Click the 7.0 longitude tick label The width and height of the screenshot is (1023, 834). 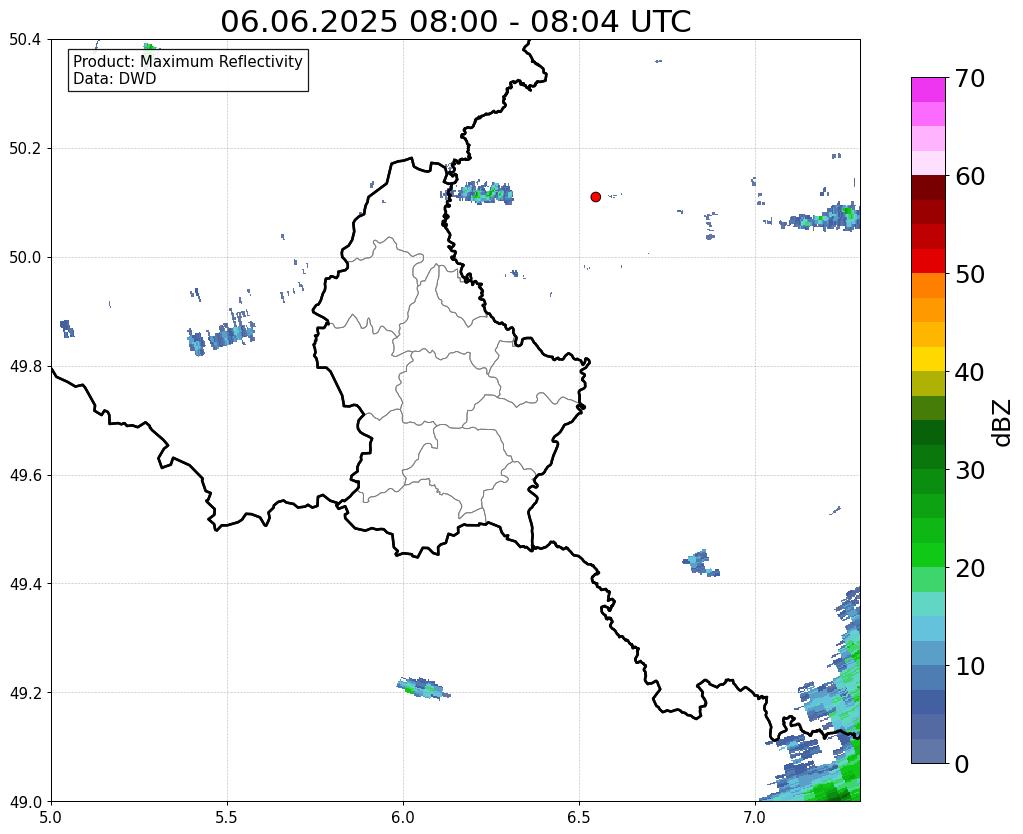click(x=755, y=817)
